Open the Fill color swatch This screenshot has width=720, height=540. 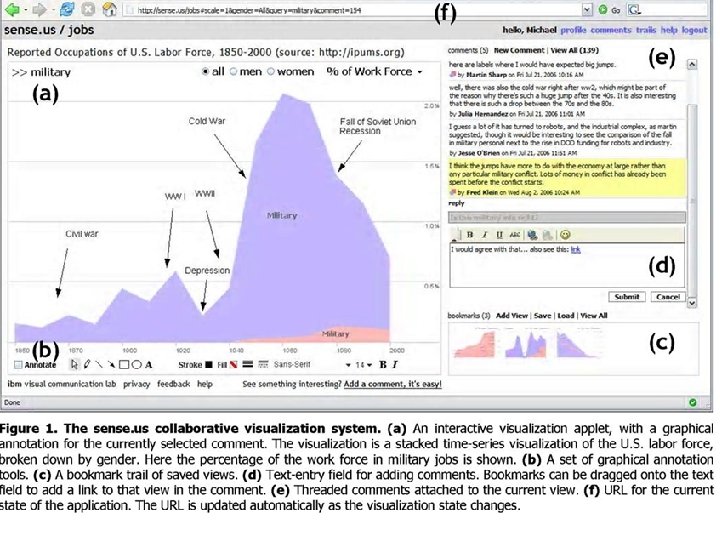[x=234, y=365]
